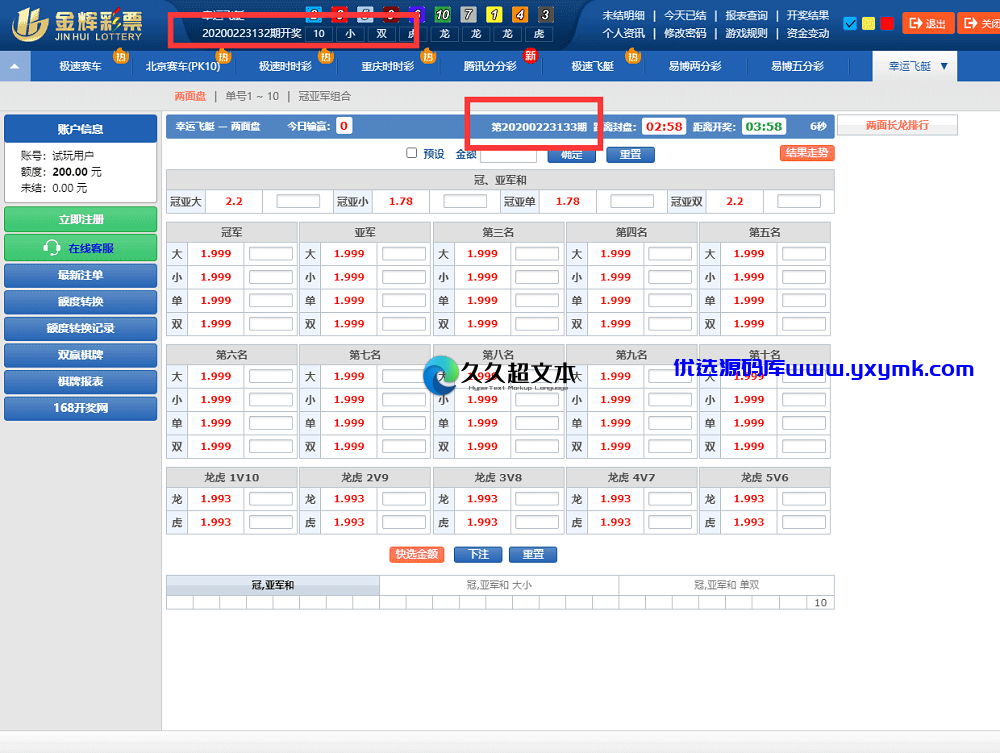Image resolution: width=1000 pixels, height=753 pixels.
Task: Select the 冠,亚军和 大小 history tab
Action: click(499, 585)
